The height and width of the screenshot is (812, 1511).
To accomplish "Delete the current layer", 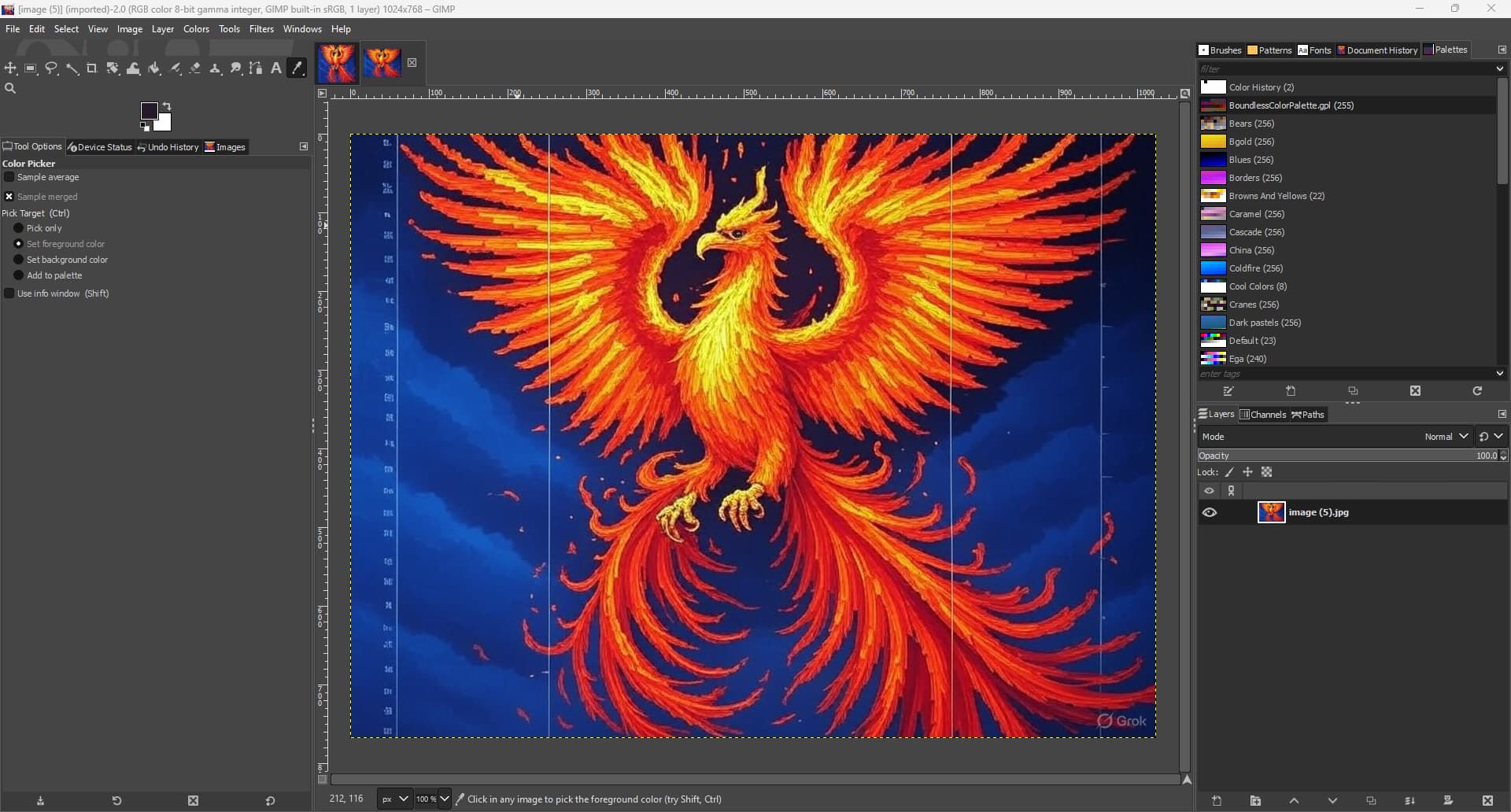I will tap(1487, 801).
